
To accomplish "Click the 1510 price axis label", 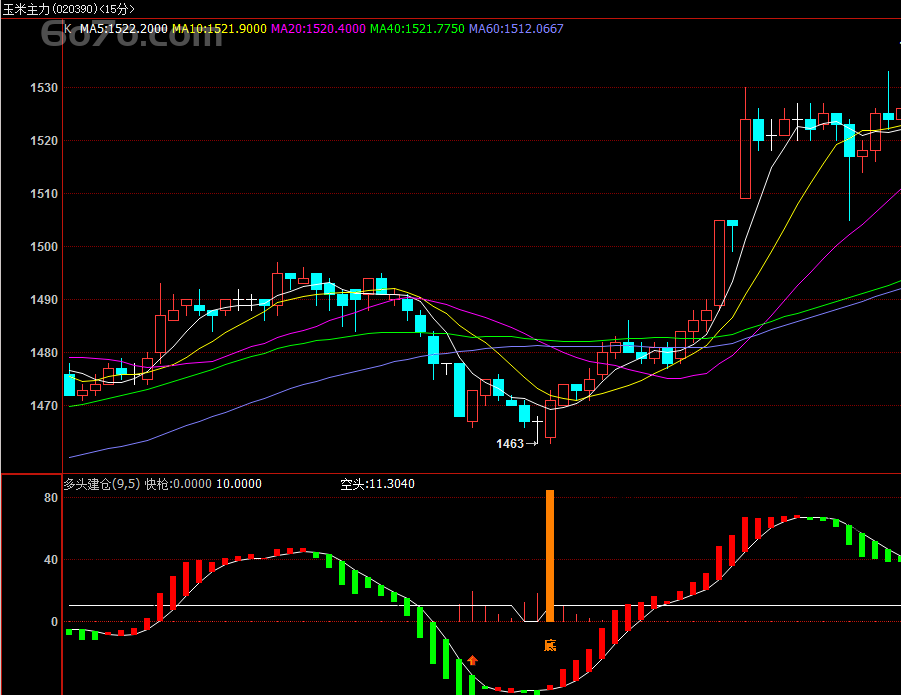I will tap(44, 194).
